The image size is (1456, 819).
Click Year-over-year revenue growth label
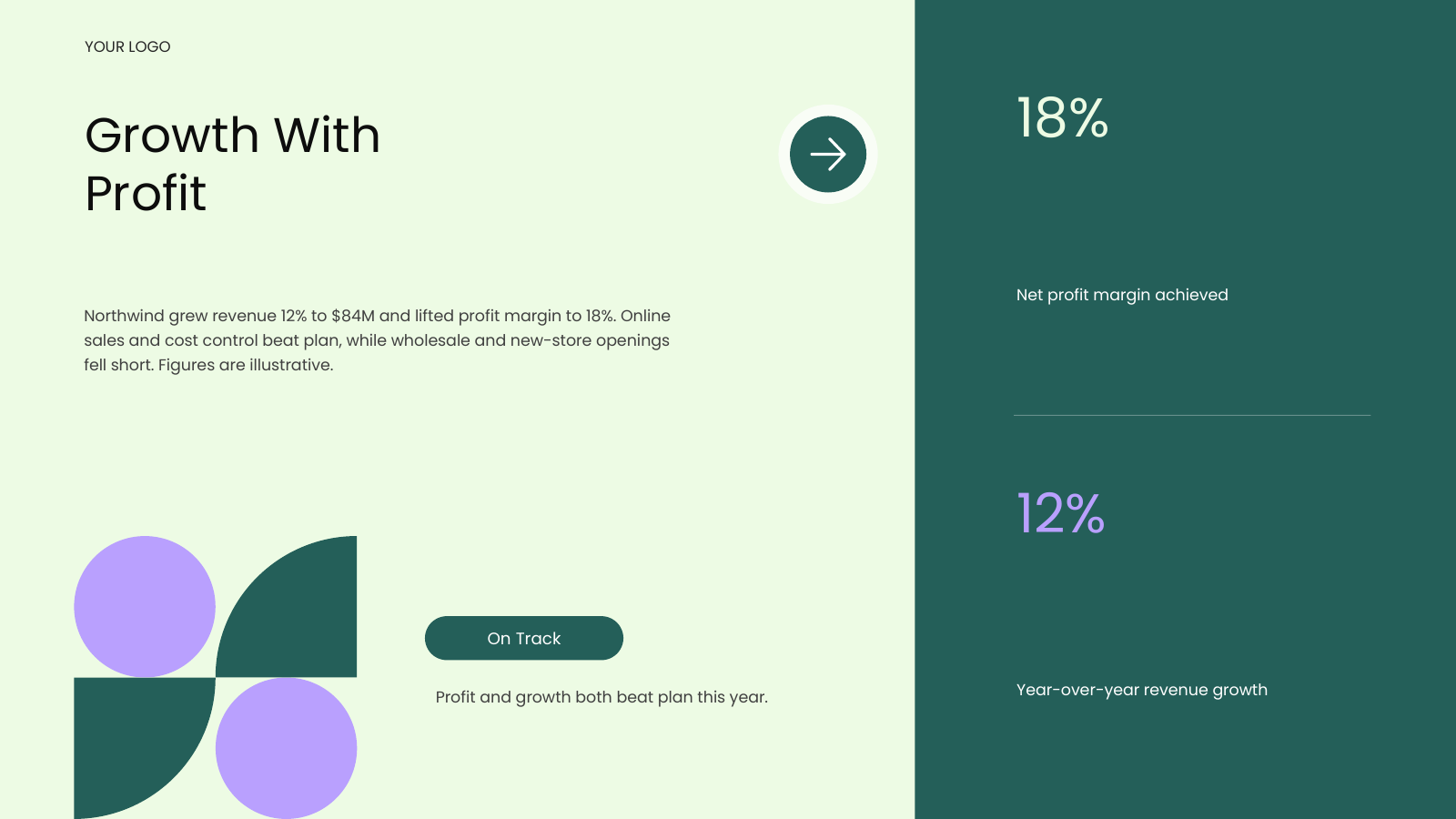(1142, 690)
